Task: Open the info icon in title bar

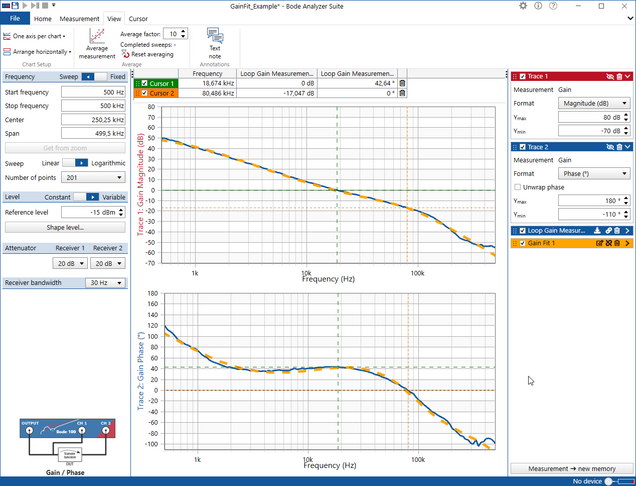Action: coord(538,6)
